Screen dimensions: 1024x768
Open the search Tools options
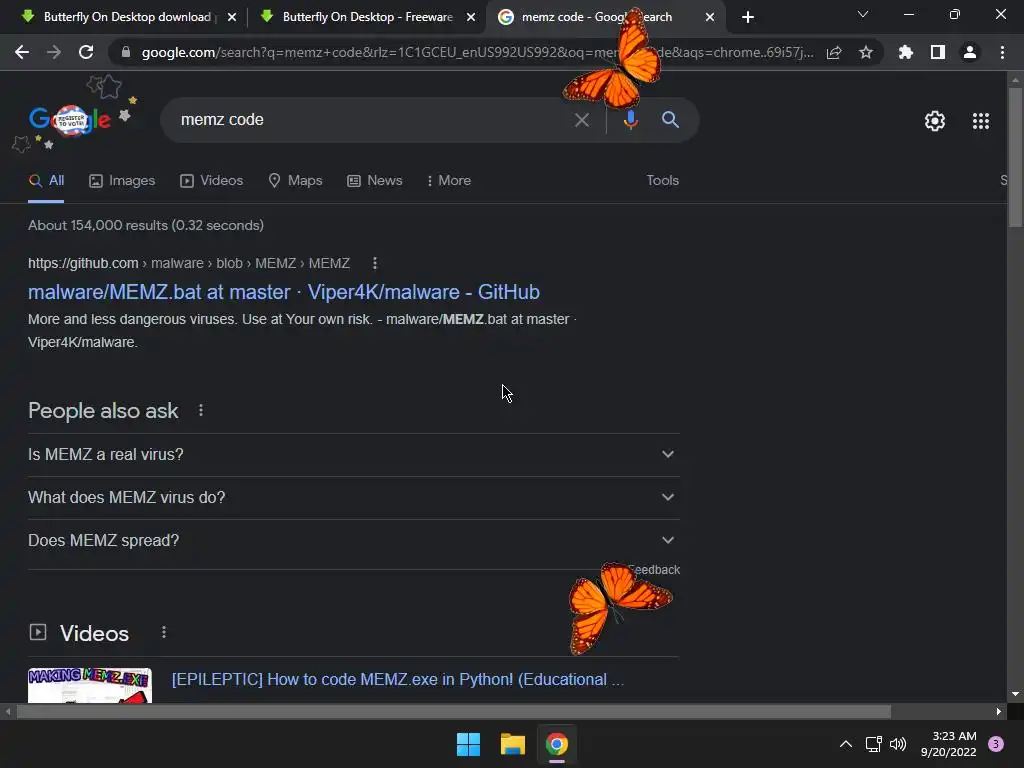click(662, 181)
